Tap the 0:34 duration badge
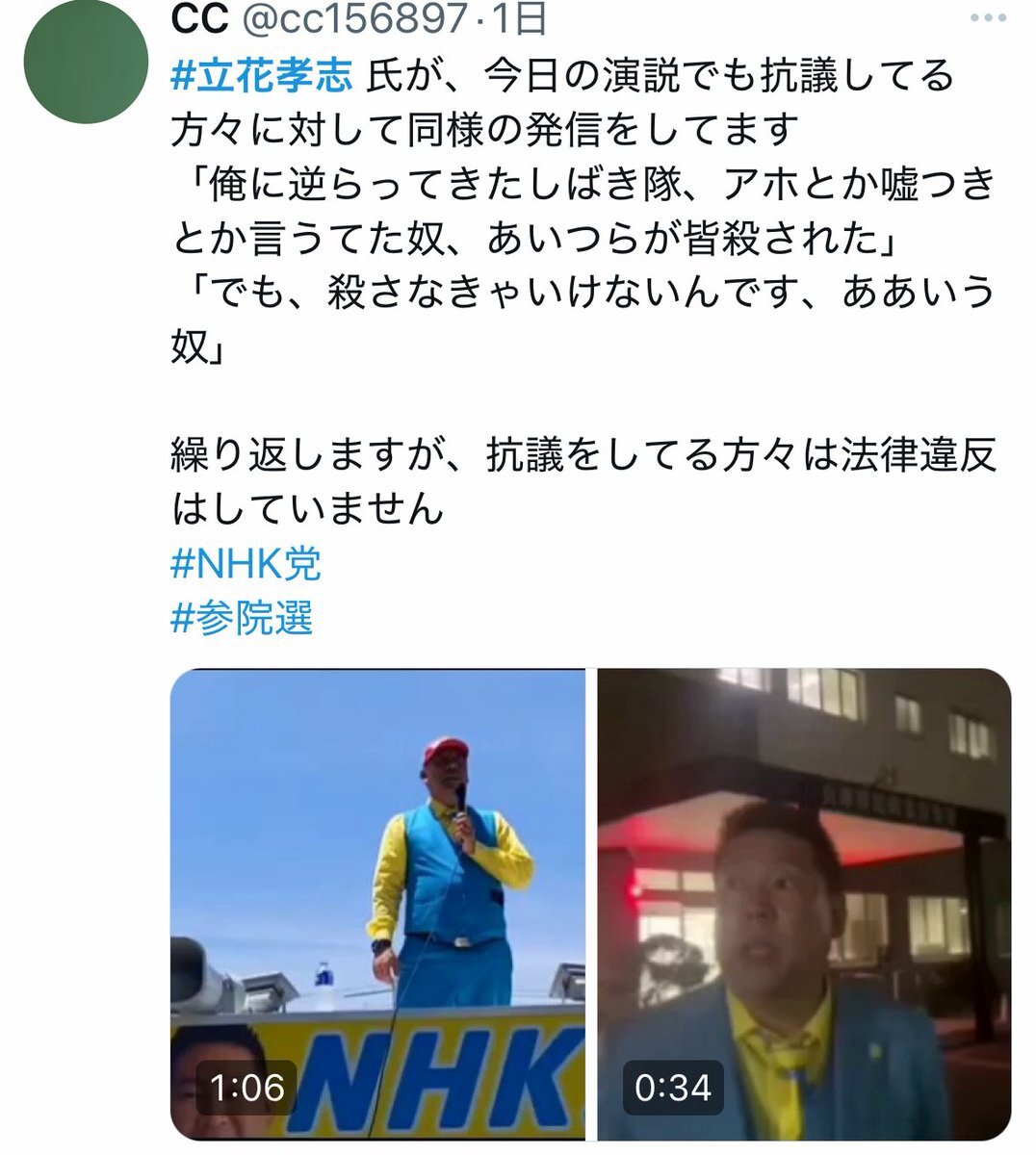Image resolution: width=1036 pixels, height=1155 pixels. pos(673,1088)
